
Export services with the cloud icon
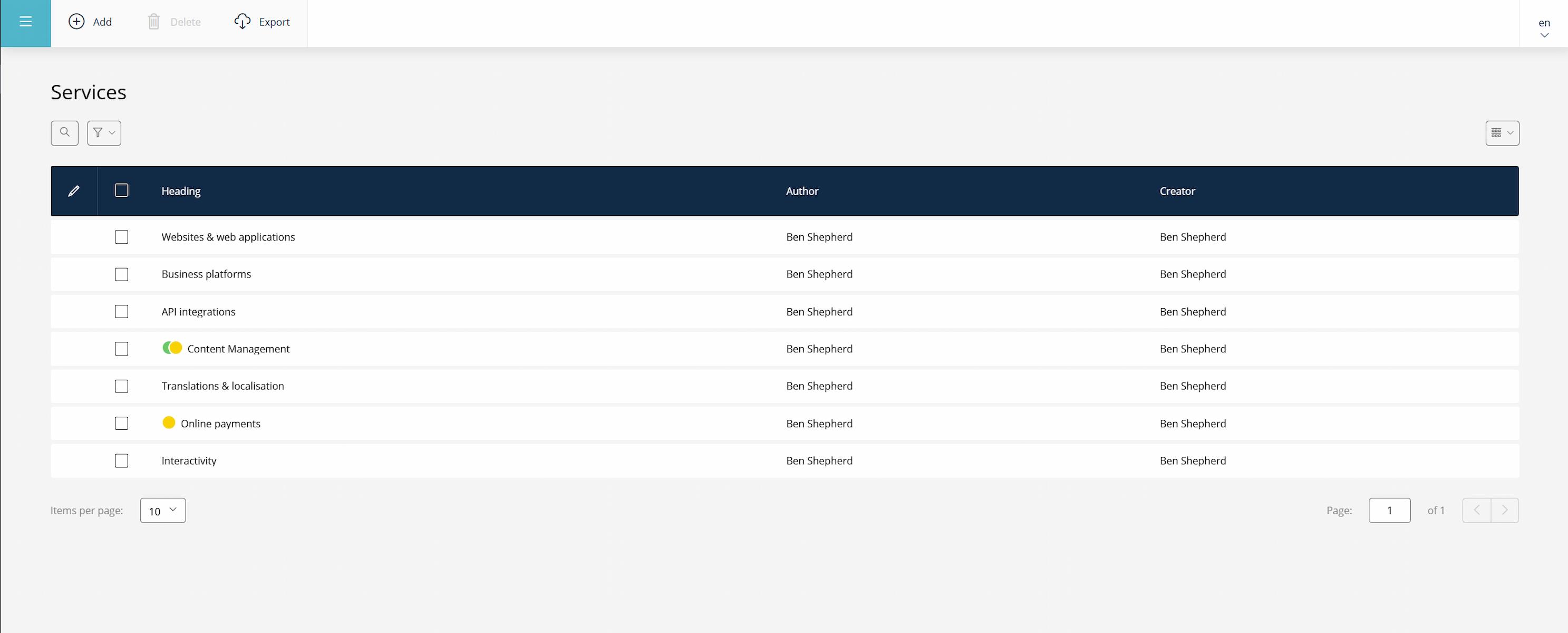coord(262,22)
